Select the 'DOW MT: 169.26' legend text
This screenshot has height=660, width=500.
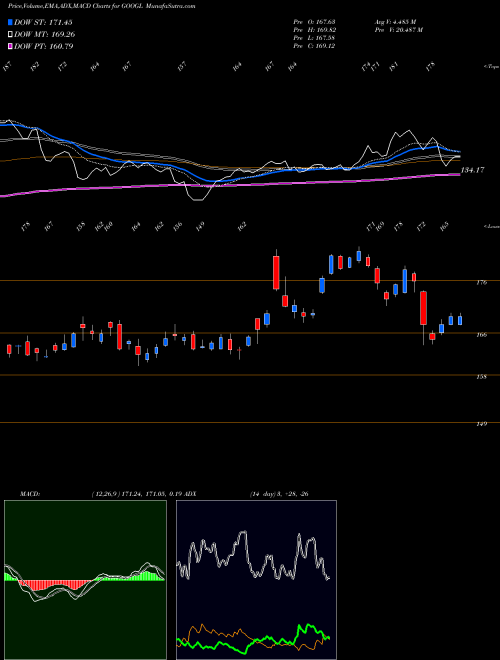(x=45, y=34)
